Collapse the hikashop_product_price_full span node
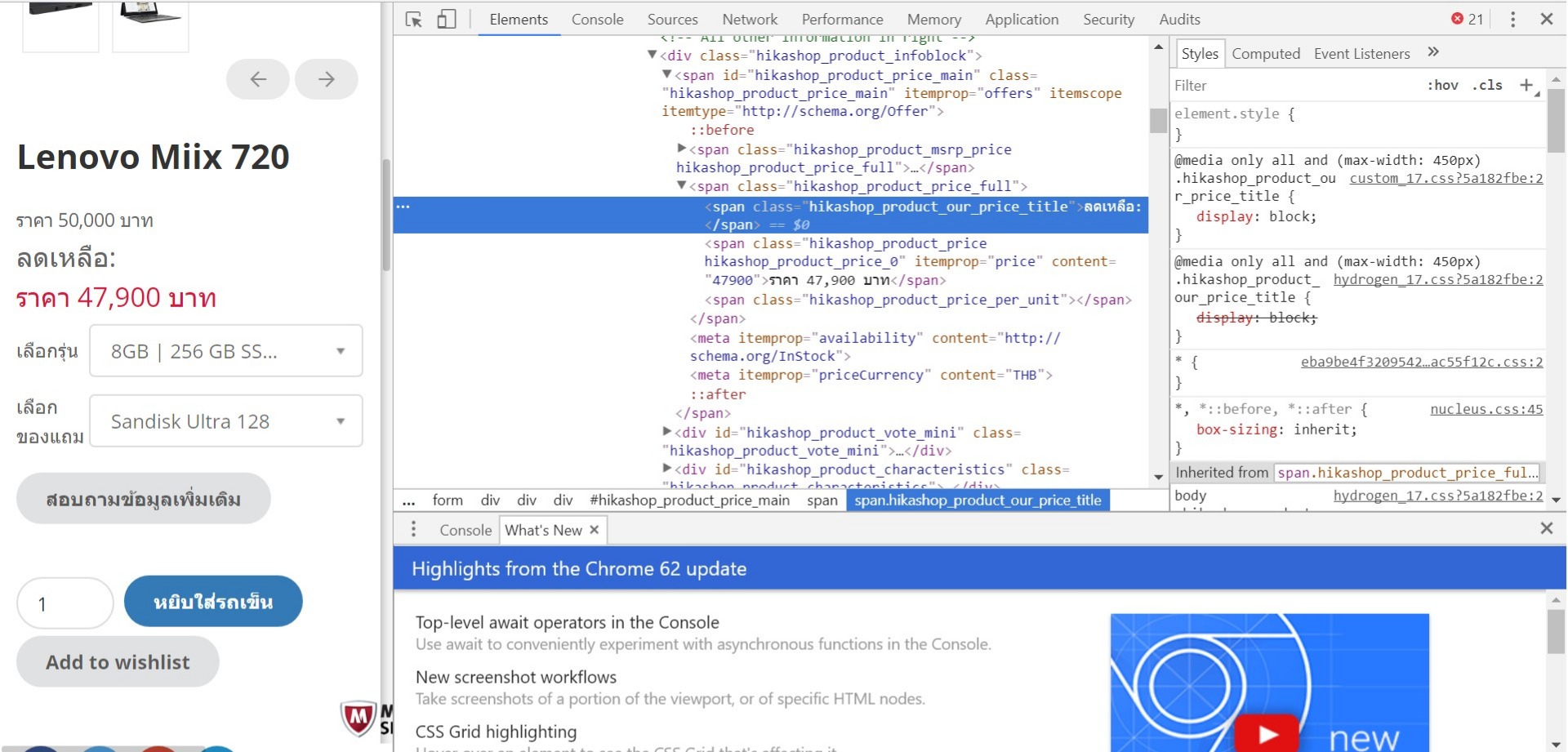 click(681, 186)
